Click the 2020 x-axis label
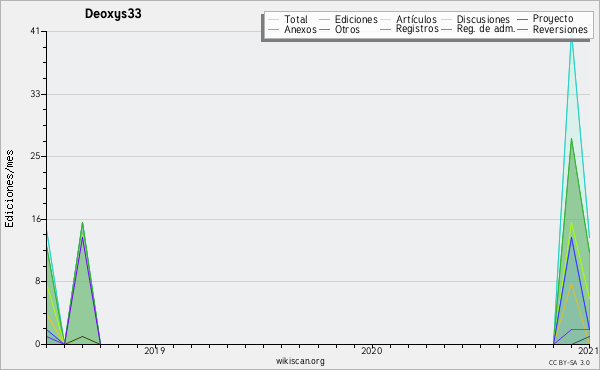This screenshot has width=600, height=370. (x=372, y=351)
